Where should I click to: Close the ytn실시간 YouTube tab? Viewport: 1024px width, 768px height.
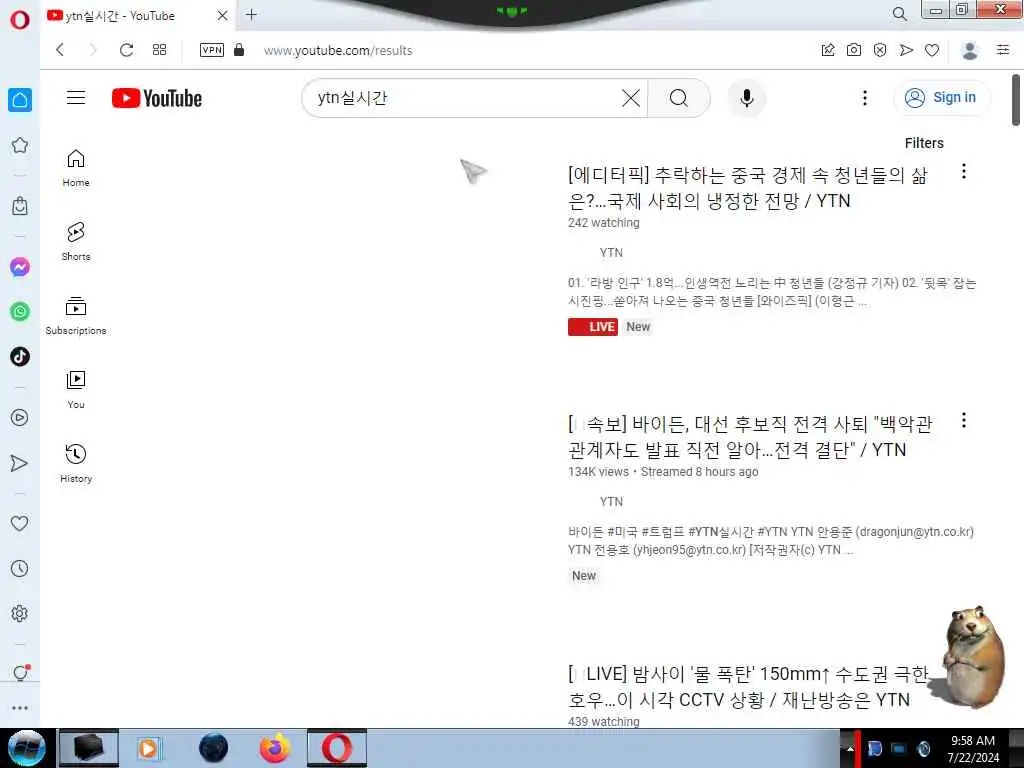(x=222, y=15)
